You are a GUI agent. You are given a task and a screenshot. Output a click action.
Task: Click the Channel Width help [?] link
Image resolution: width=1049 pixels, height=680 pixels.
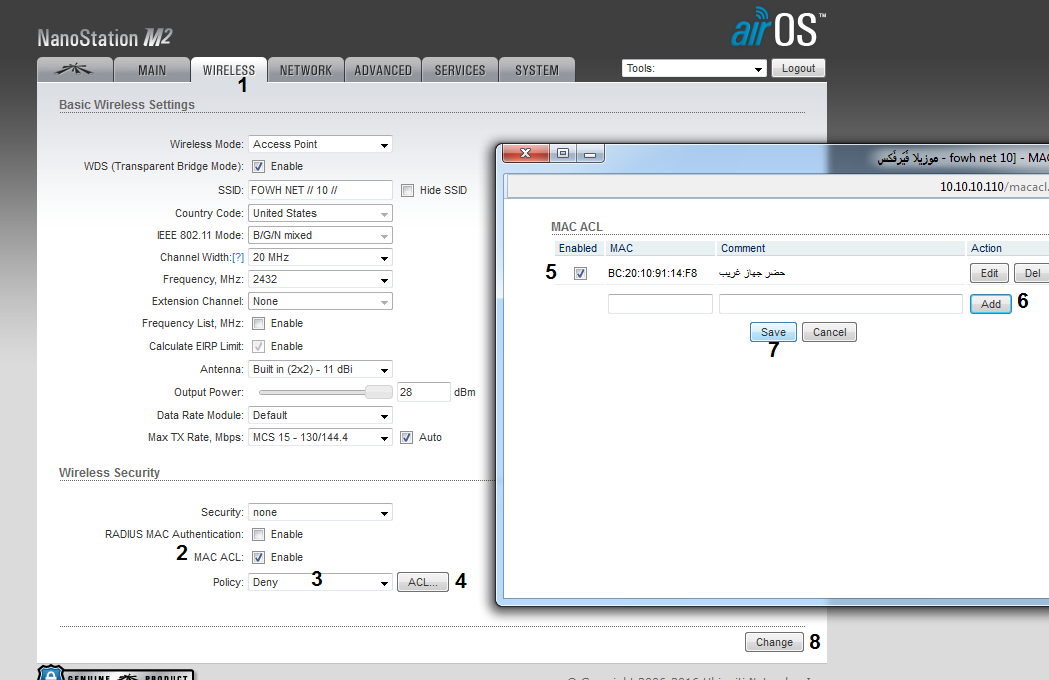tap(238, 258)
